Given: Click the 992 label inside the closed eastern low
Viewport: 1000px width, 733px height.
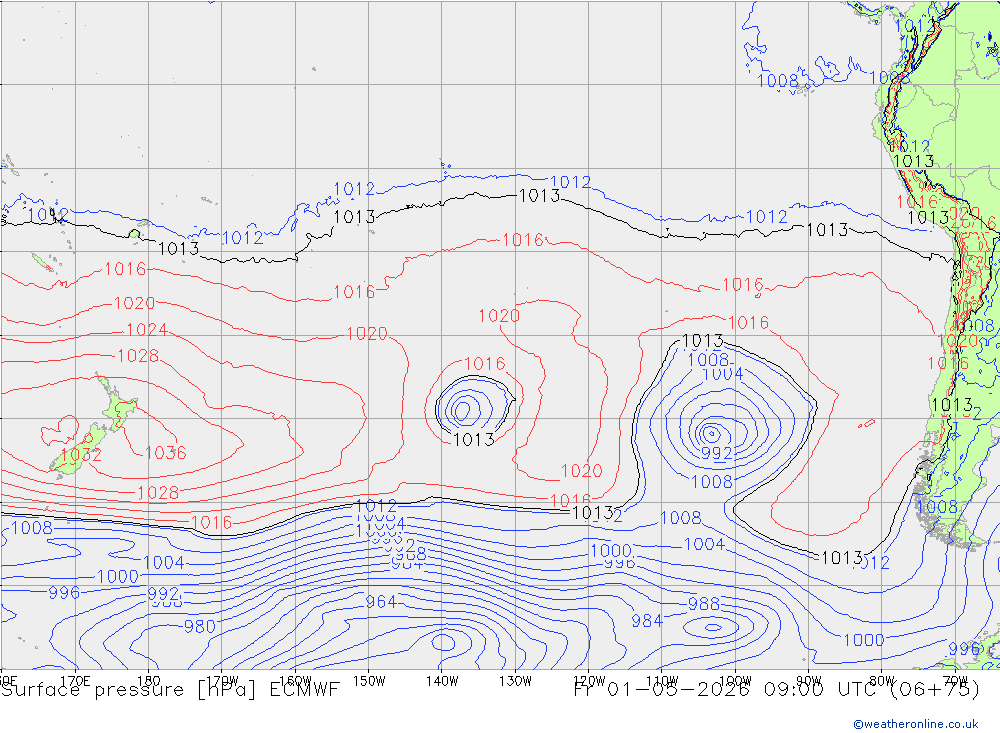Looking at the screenshot, I should point(717,454).
